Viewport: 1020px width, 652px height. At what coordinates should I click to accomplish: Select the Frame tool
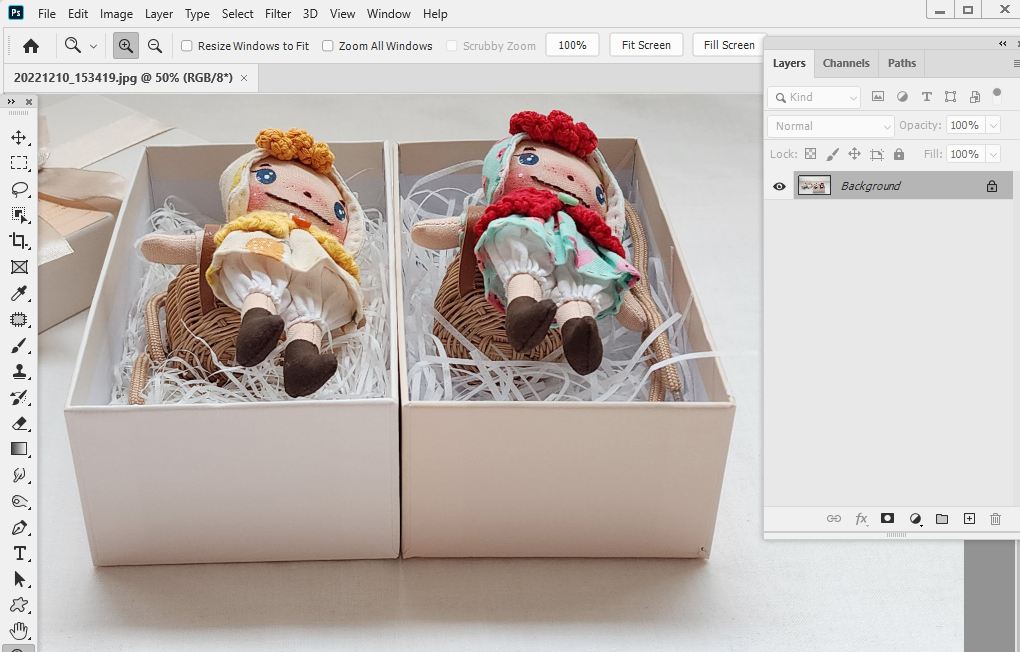click(19, 267)
